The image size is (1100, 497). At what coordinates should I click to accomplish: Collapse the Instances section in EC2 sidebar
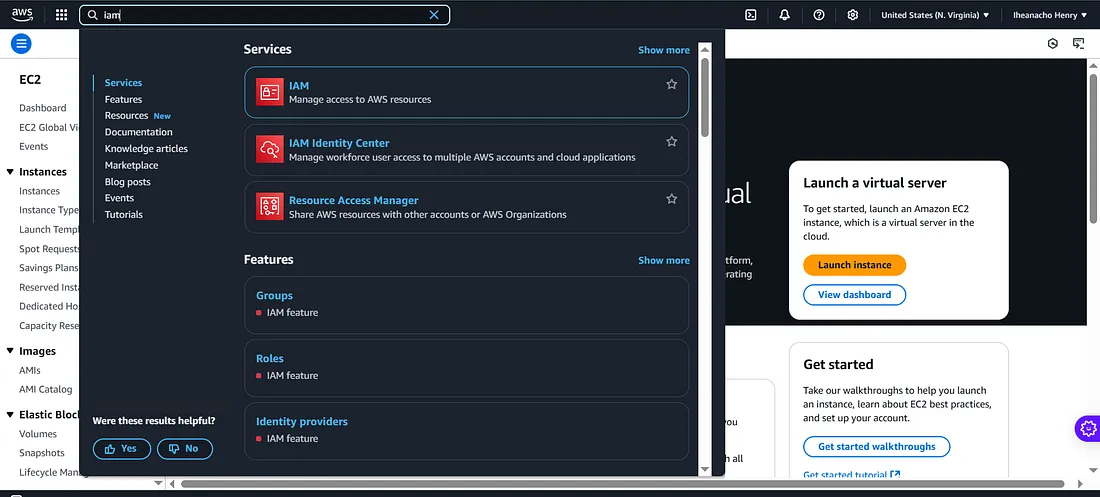[11, 172]
